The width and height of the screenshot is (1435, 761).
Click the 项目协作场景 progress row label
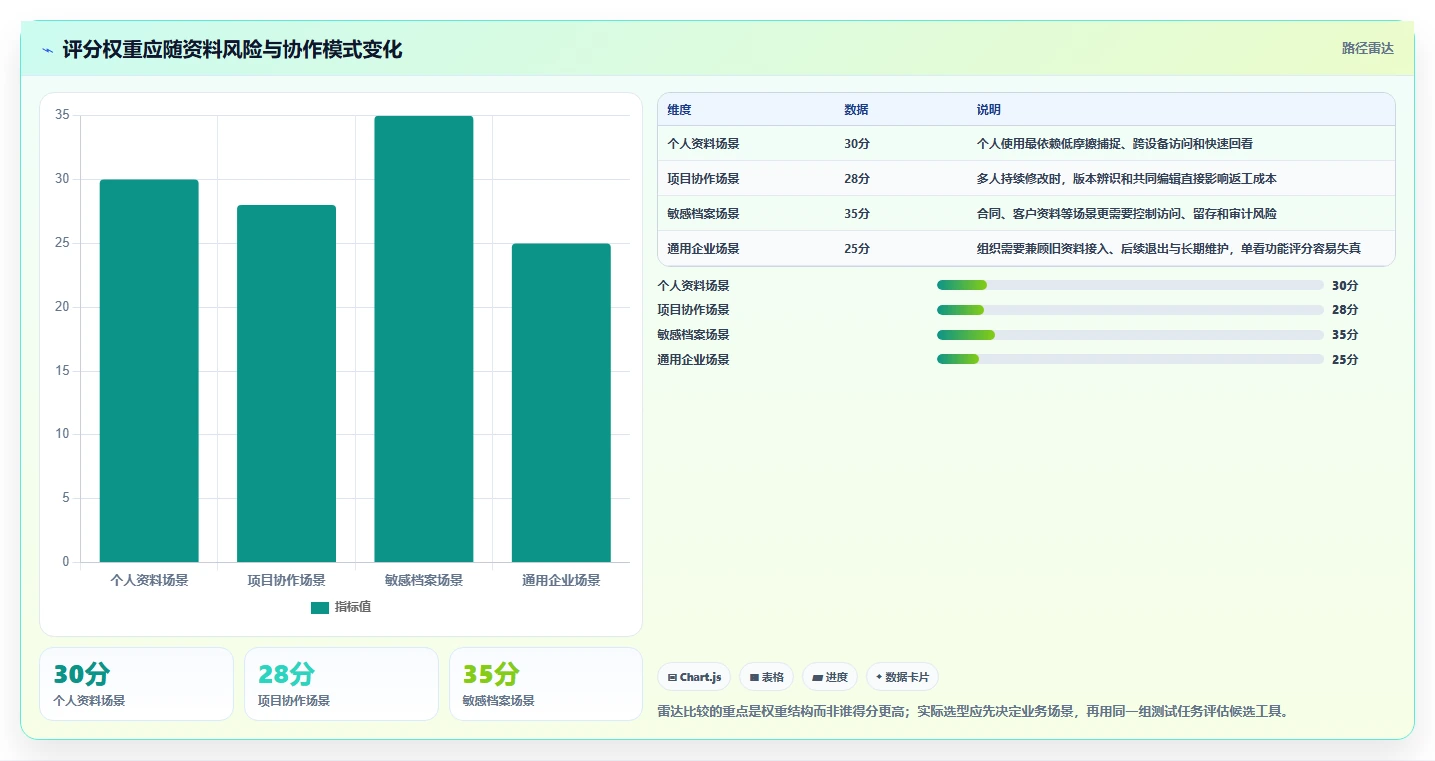coord(693,310)
